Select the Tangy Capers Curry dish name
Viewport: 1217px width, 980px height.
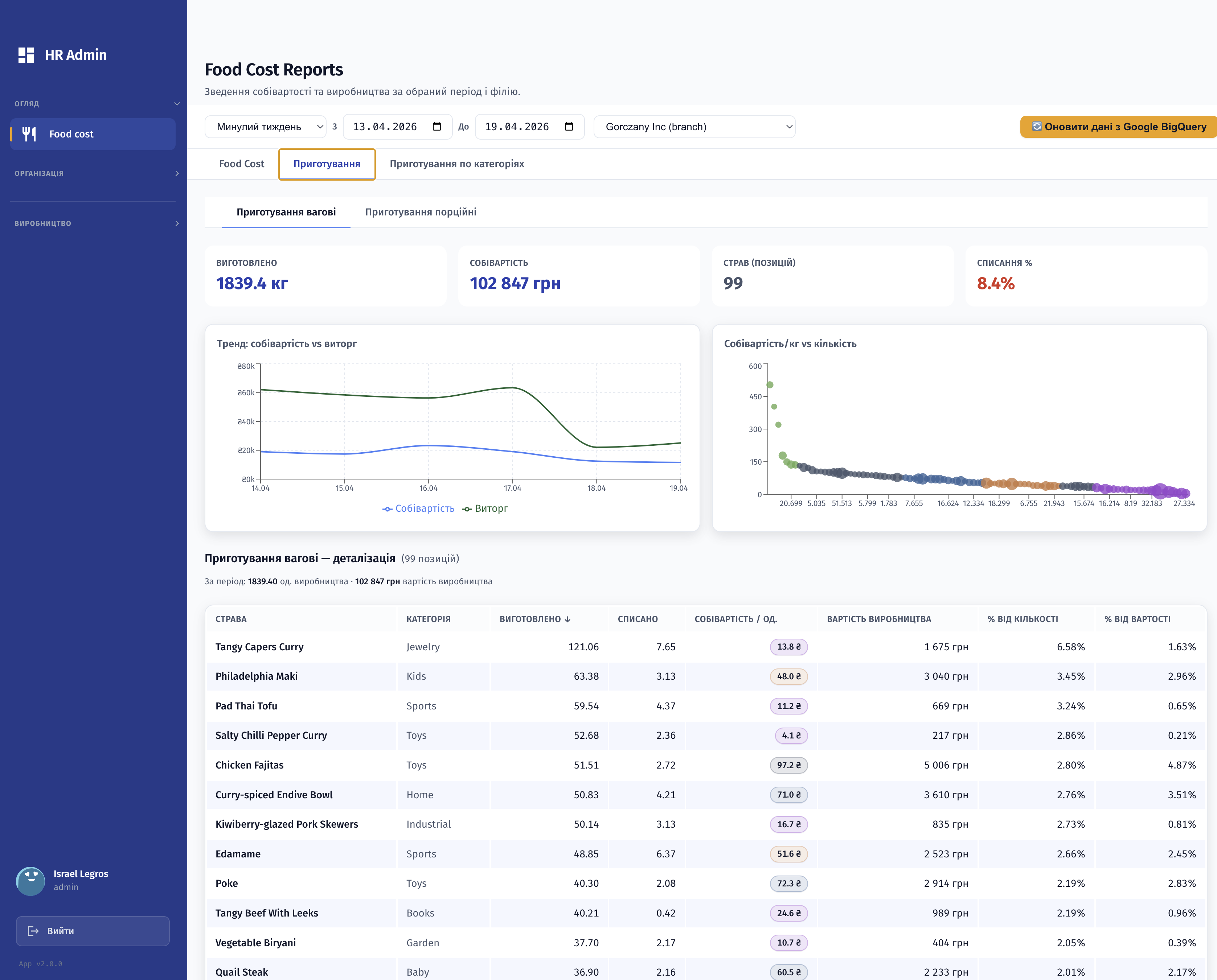(x=259, y=647)
